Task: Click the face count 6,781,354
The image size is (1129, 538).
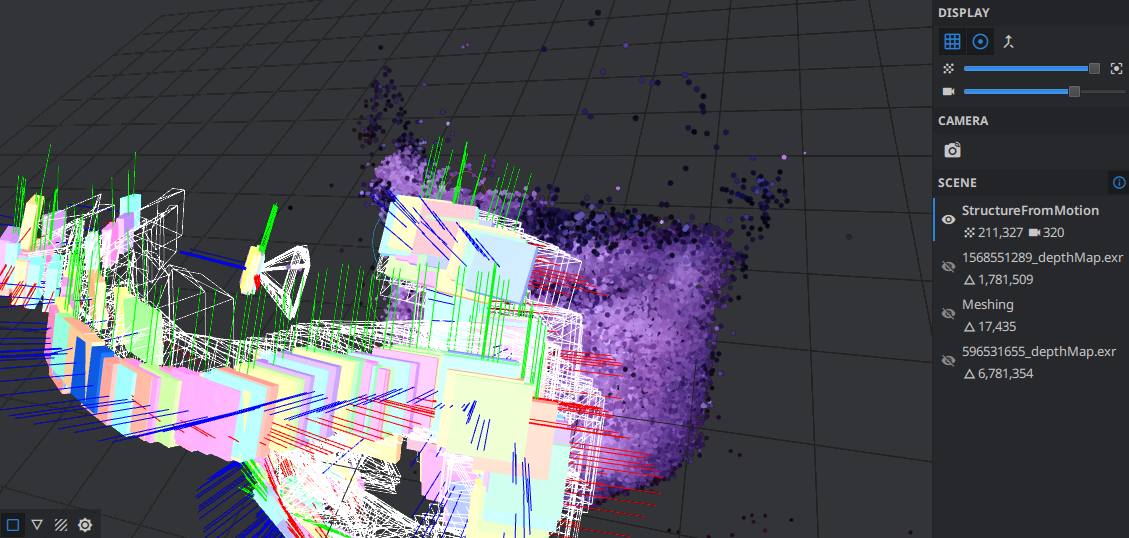Action: (x=1006, y=373)
